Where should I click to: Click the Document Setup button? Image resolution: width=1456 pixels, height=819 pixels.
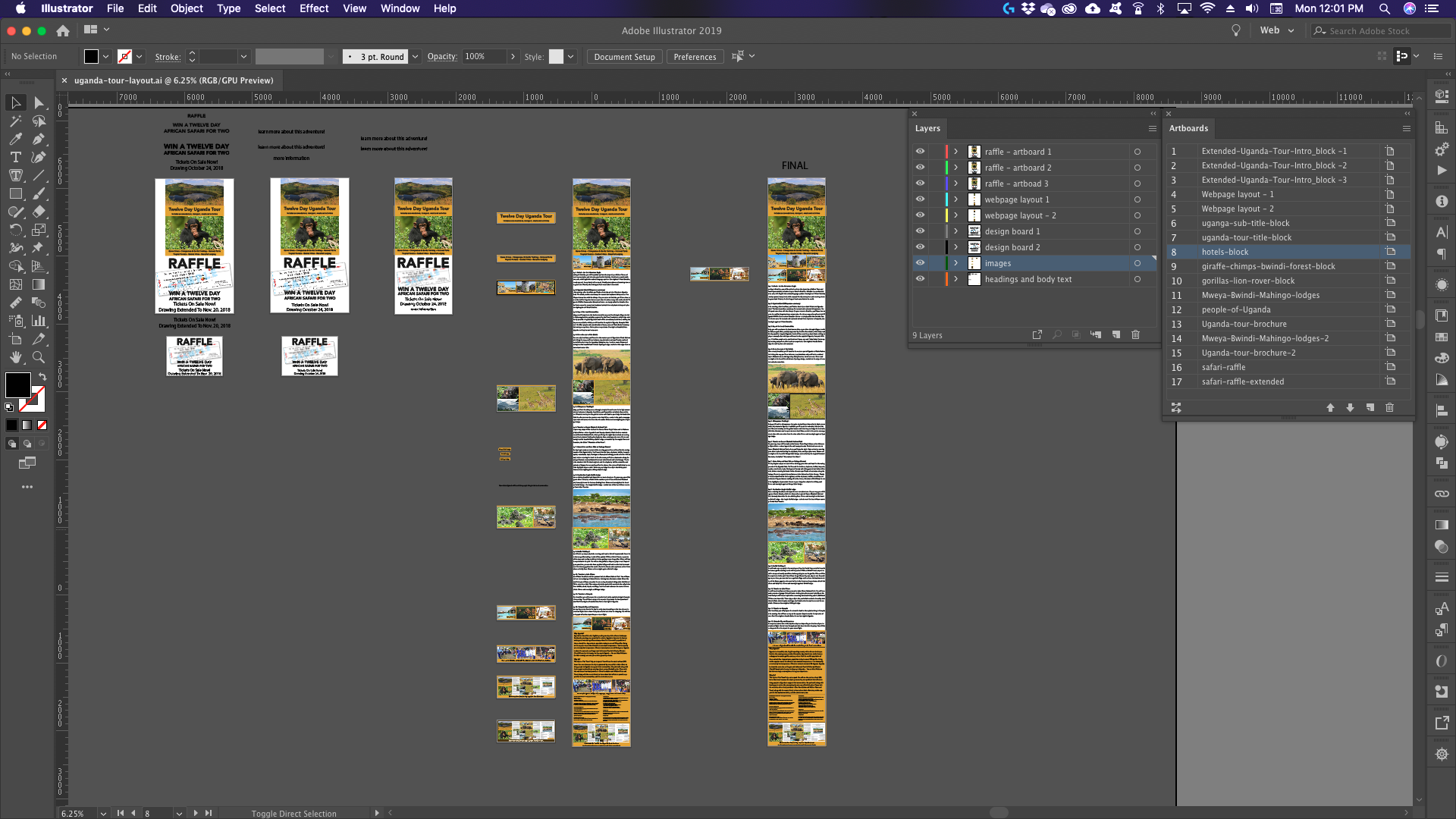[x=624, y=56]
